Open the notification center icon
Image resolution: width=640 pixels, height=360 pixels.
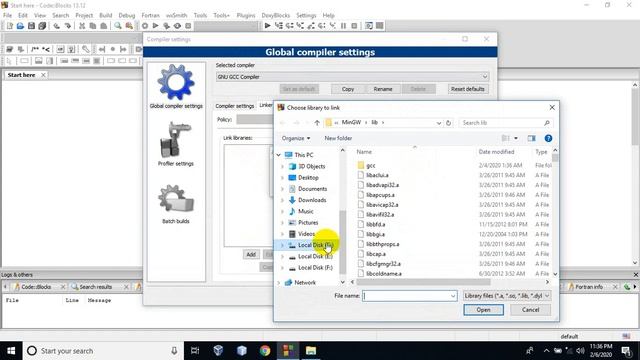pyautogui.click(x=627, y=351)
